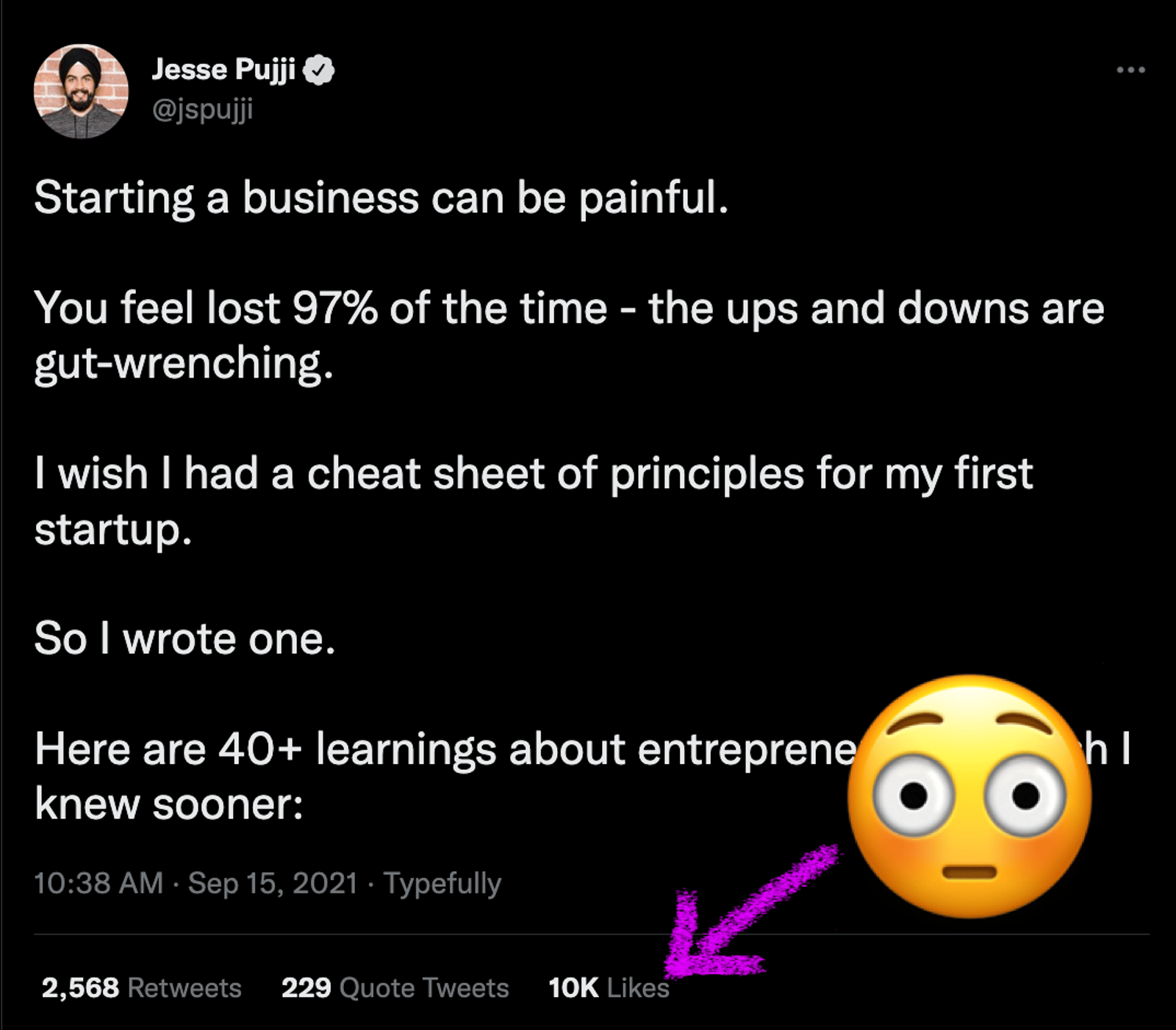Image resolution: width=1176 pixels, height=1030 pixels.
Task: Open the 10K Likes list
Action: click(x=609, y=988)
